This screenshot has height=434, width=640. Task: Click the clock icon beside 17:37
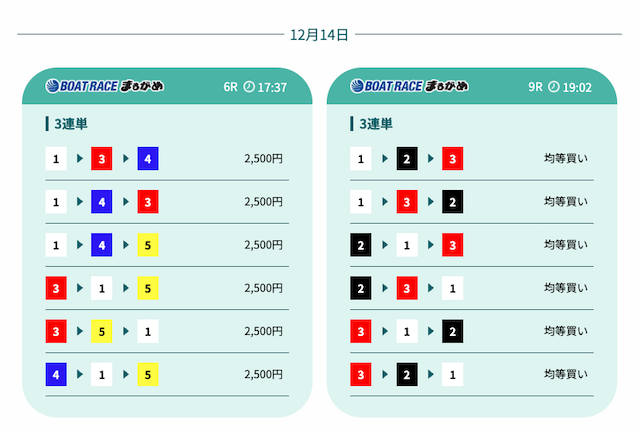click(x=249, y=87)
